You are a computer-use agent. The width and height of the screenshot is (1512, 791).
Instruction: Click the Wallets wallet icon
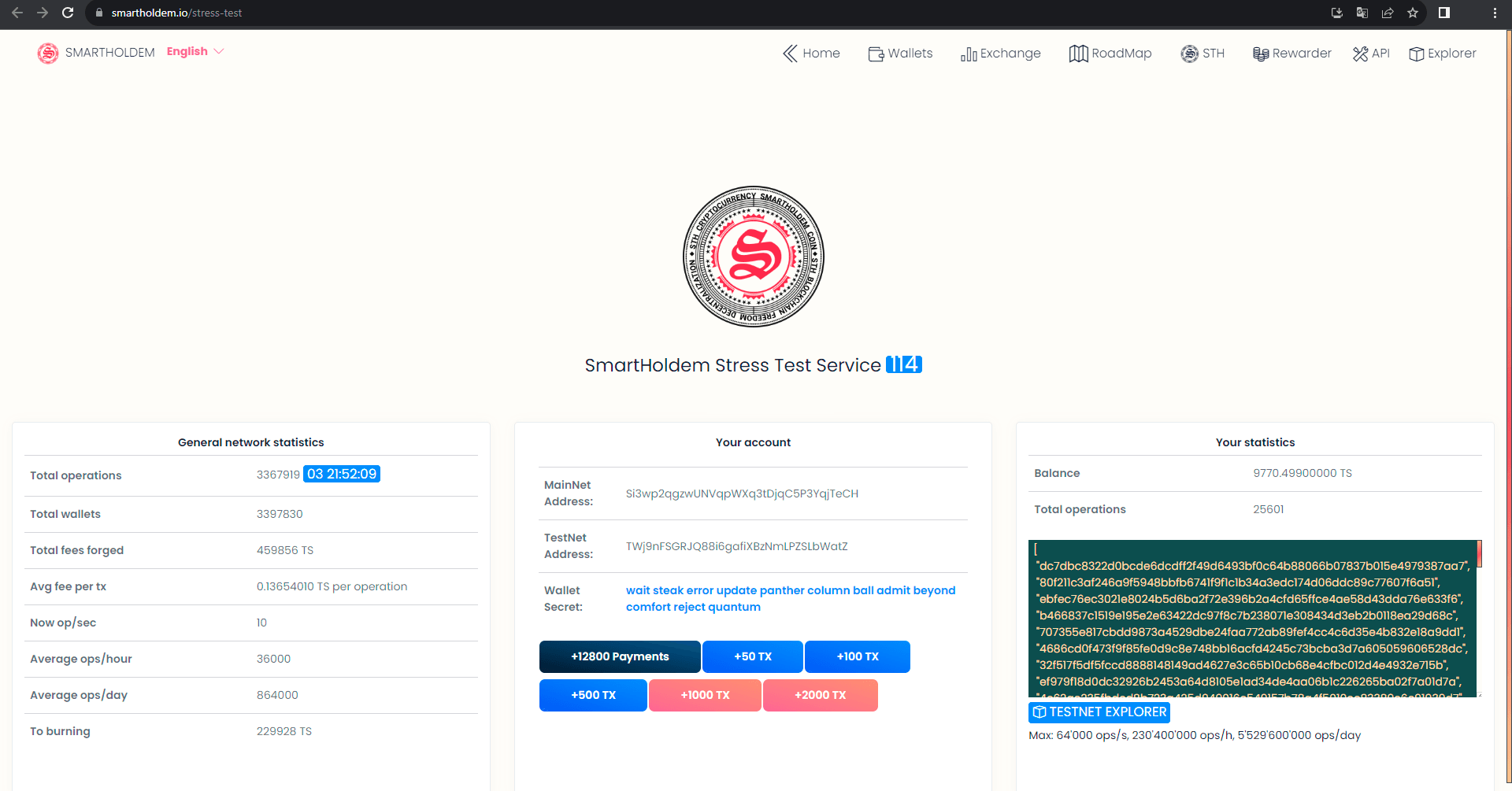(876, 54)
